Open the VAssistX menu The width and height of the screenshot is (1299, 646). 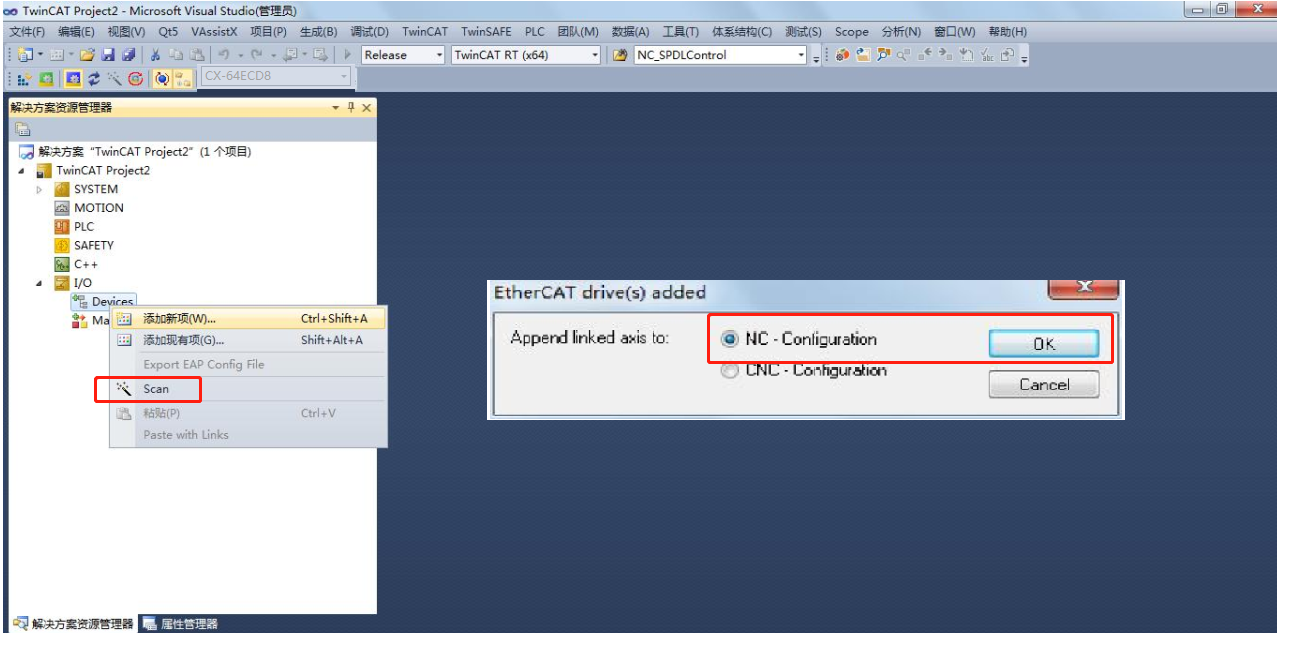coord(214,32)
